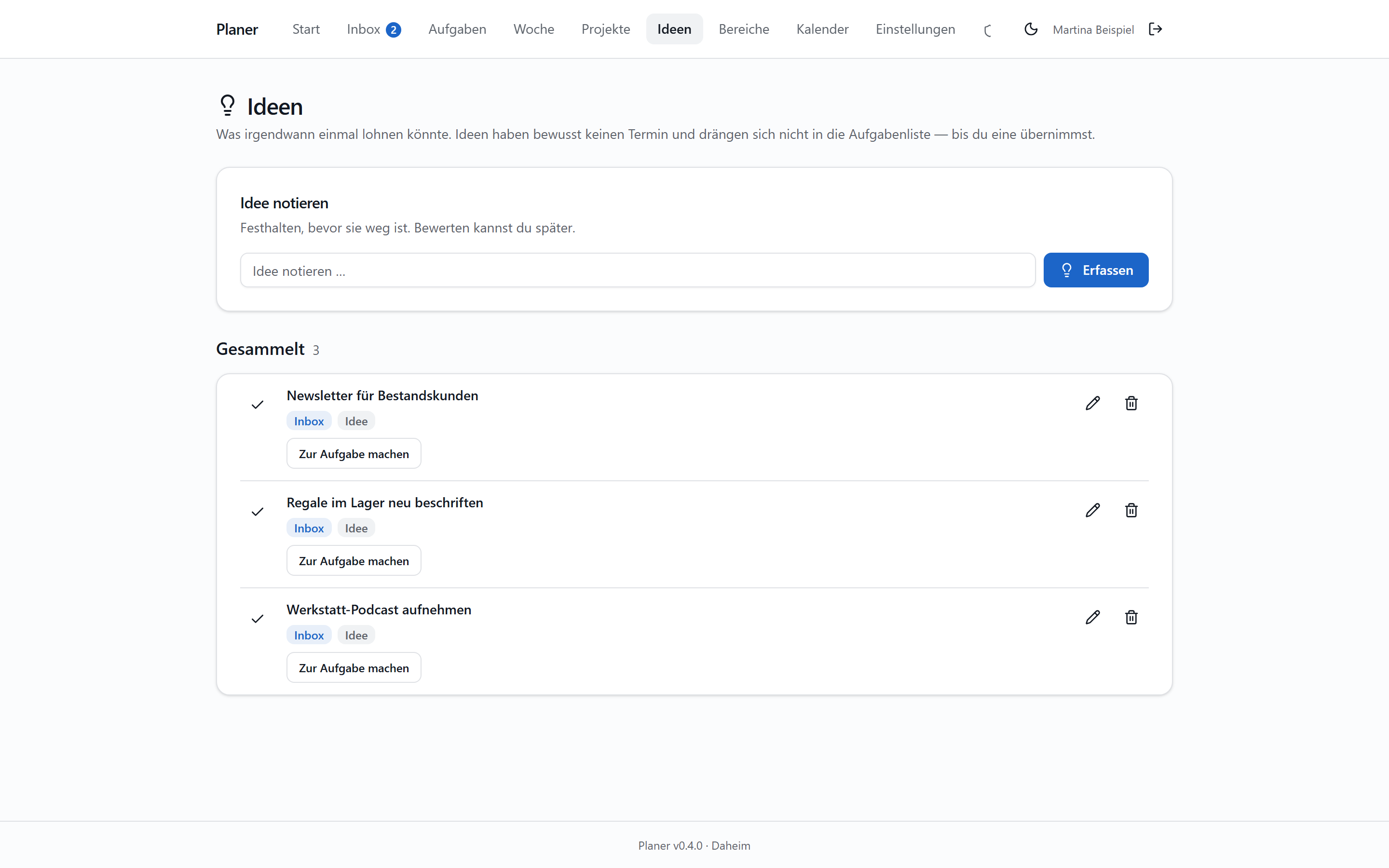Click pencil icon for Regale im Lager
The width and height of the screenshot is (1389, 868).
pos(1092,510)
